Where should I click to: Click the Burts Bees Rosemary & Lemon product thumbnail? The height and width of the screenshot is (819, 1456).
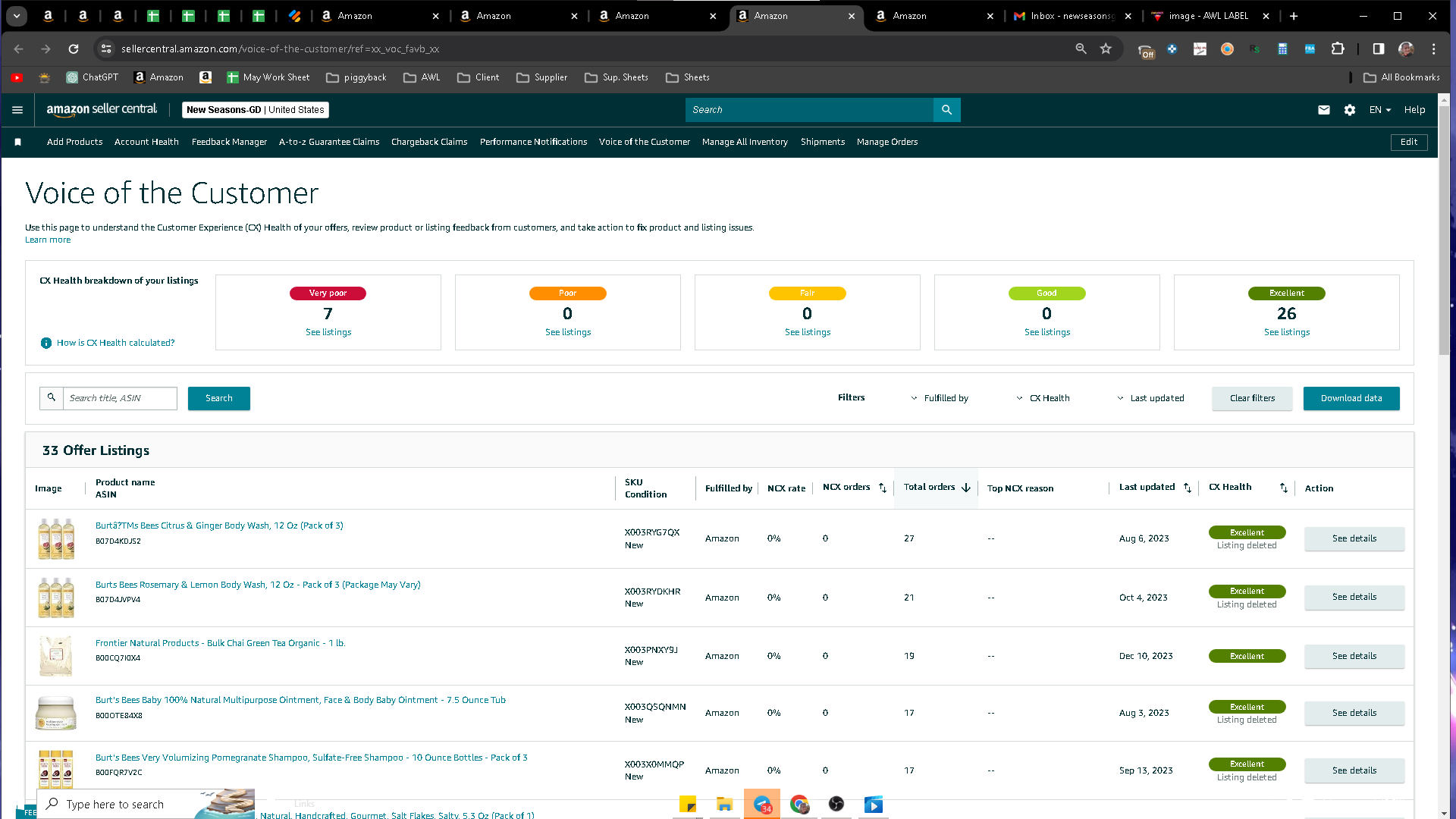[x=56, y=597]
